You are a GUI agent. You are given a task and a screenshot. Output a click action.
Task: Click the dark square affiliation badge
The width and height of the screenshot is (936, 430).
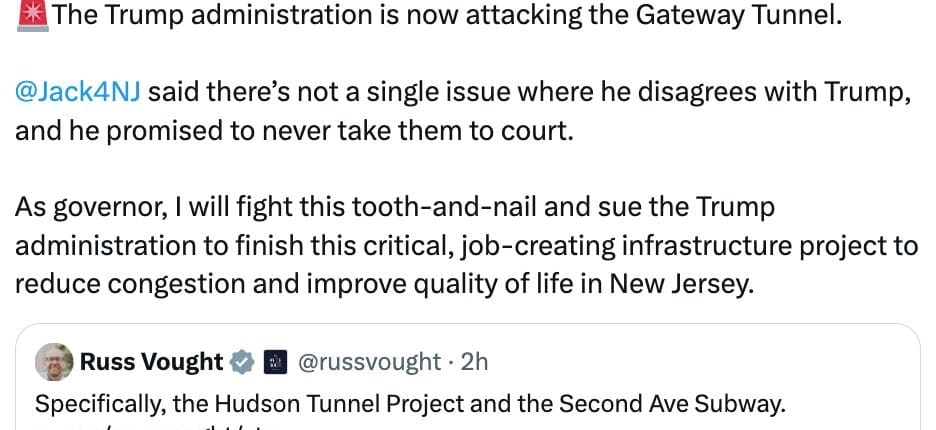point(275,361)
